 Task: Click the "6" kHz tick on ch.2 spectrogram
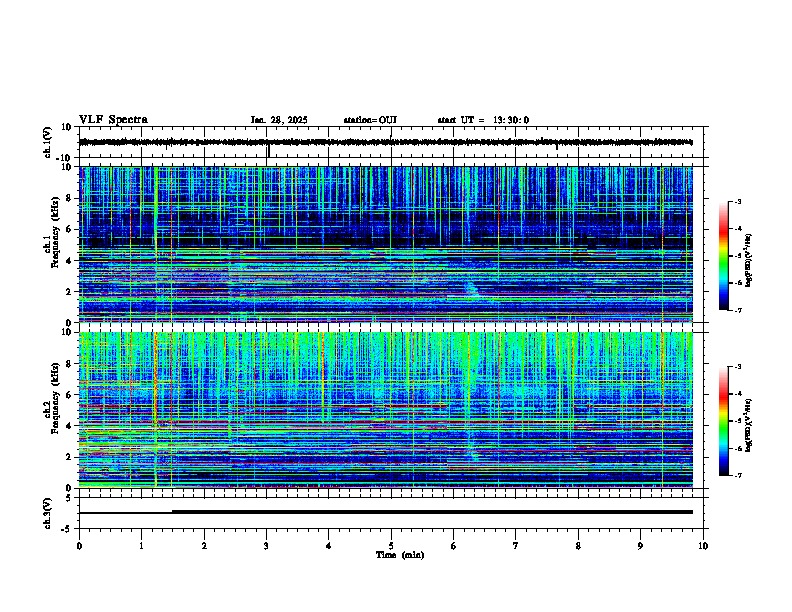pos(69,395)
